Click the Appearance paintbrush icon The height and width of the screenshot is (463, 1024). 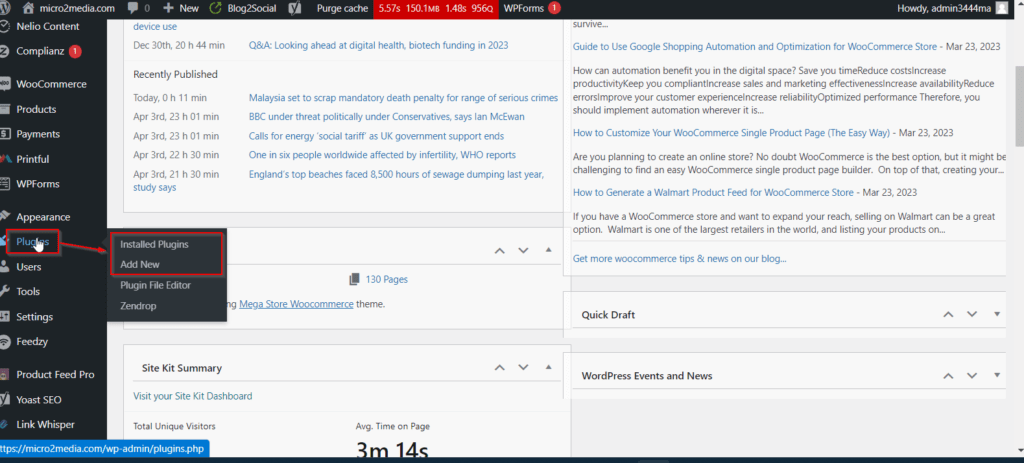point(5,216)
